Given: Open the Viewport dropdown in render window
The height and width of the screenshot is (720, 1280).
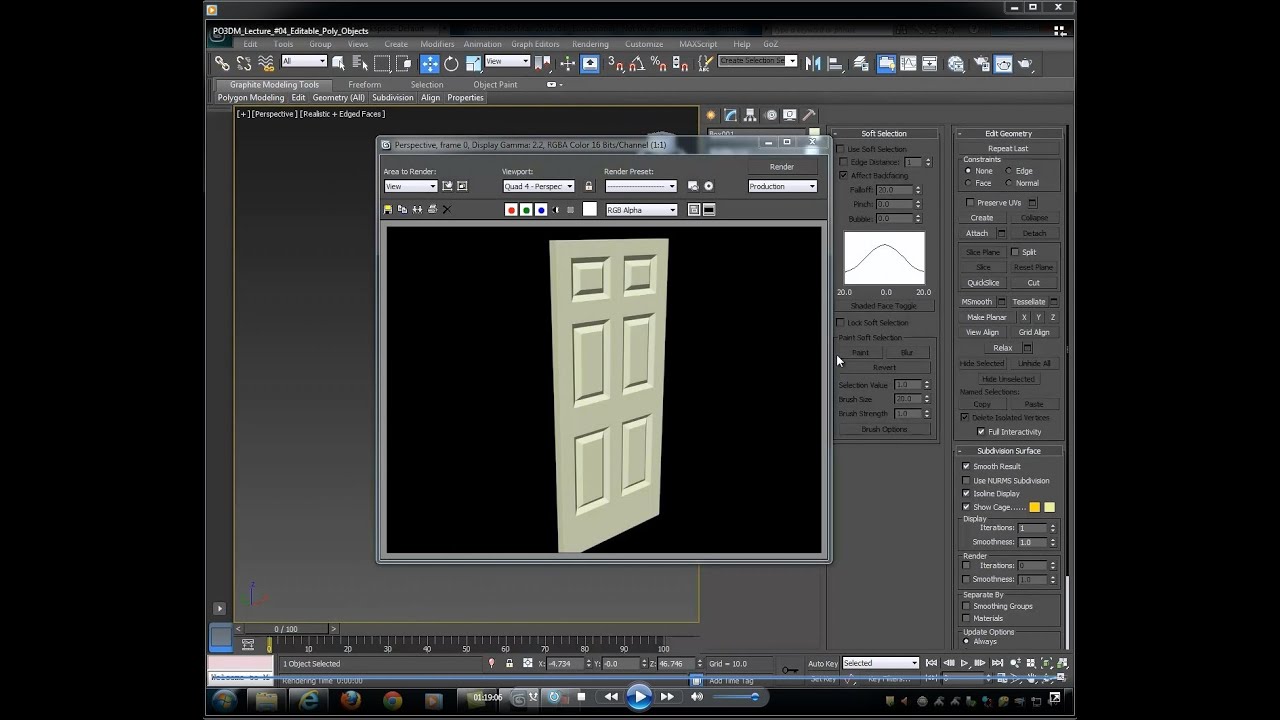Looking at the screenshot, I should (x=539, y=186).
